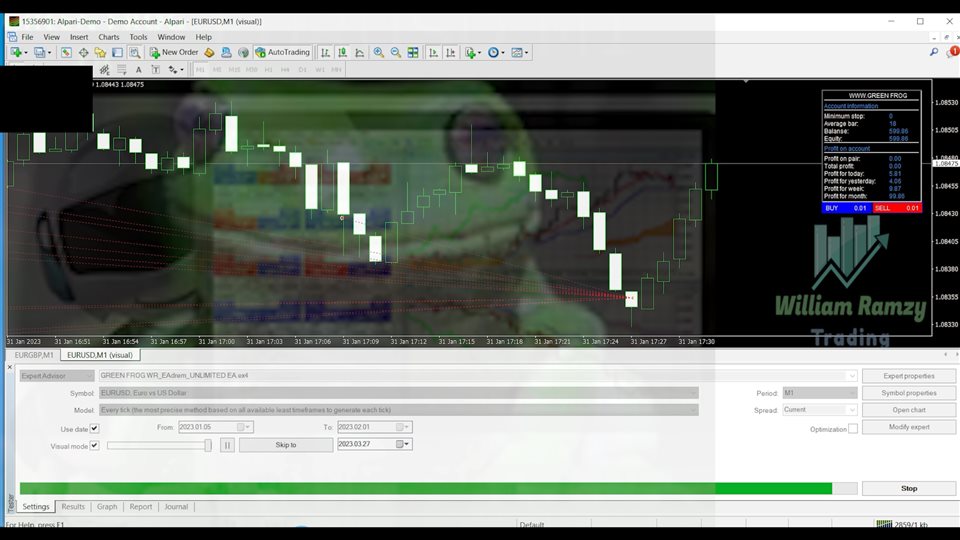Open the Charts menu

click(109, 37)
